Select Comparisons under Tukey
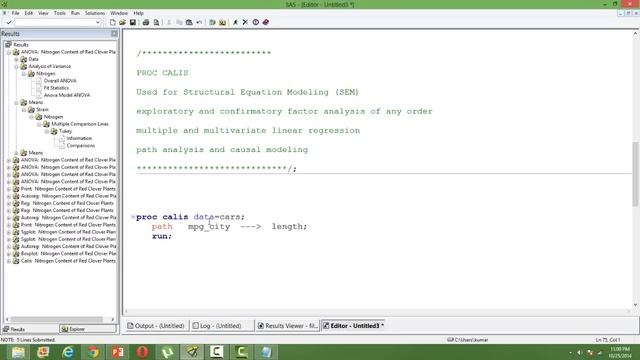Screen dimensions: 640x360 [x=81, y=146]
